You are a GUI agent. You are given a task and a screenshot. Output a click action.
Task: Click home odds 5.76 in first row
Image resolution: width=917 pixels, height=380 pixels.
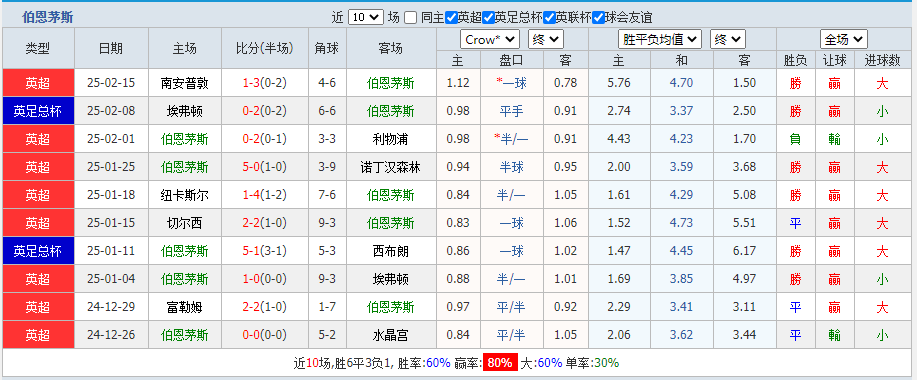pos(619,83)
